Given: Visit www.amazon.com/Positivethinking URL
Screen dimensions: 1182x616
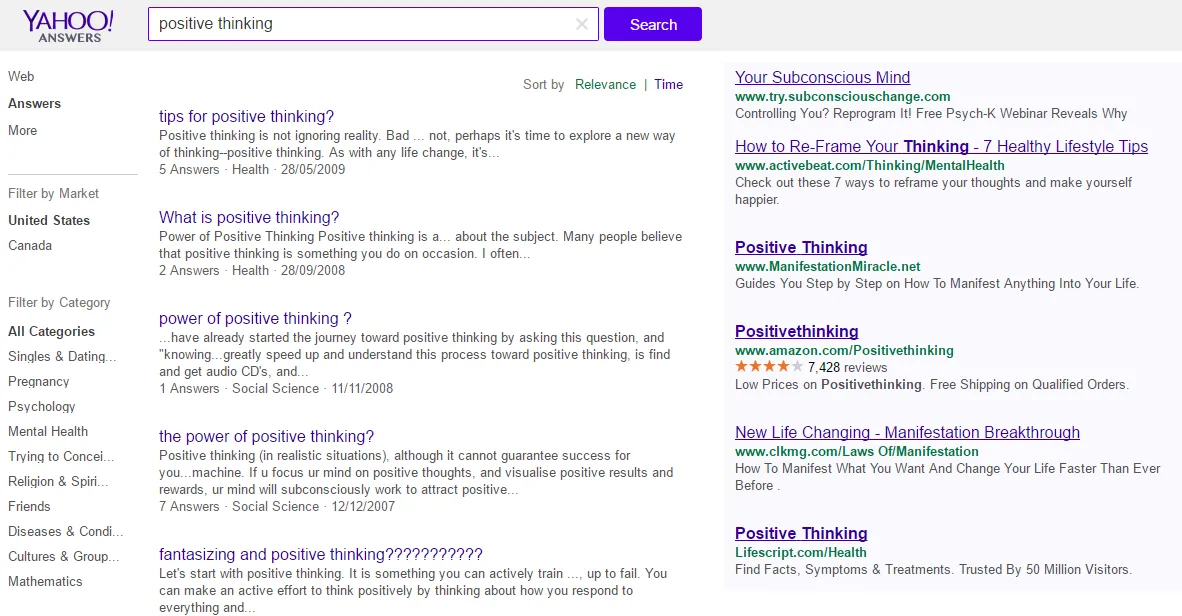Looking at the screenshot, I should click(x=844, y=350).
